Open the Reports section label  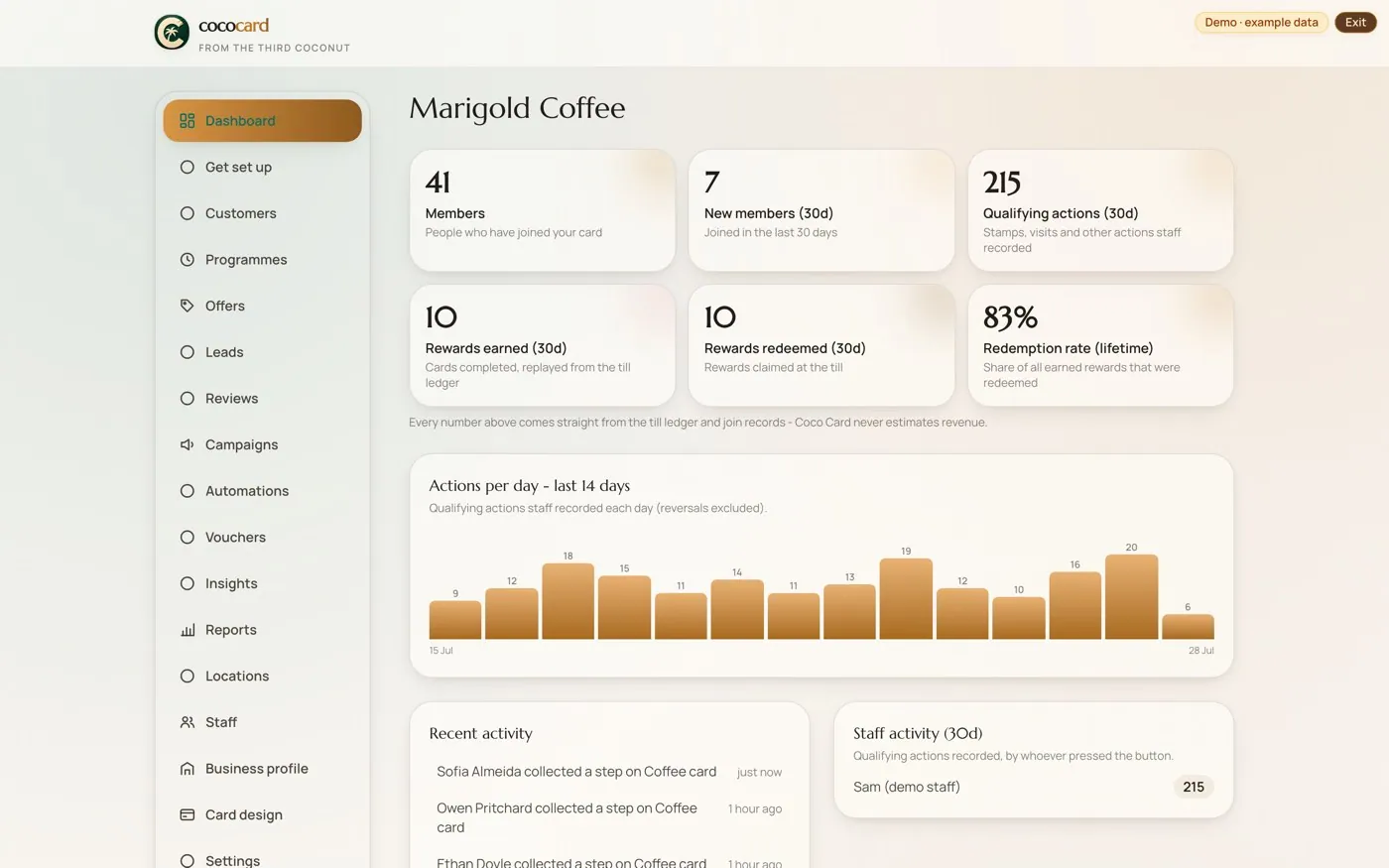[231, 630]
